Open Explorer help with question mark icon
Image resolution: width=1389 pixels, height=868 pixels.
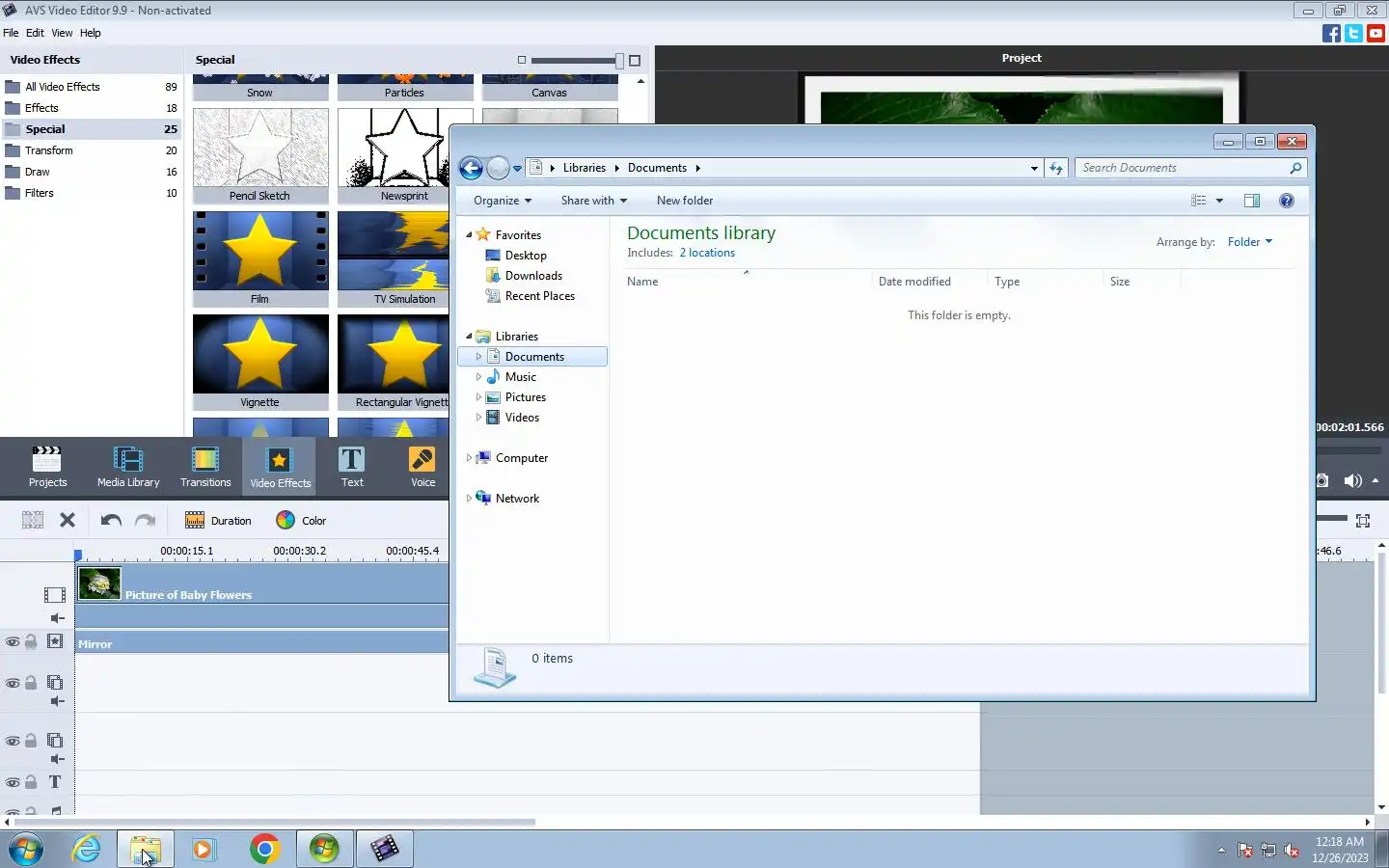click(1286, 201)
